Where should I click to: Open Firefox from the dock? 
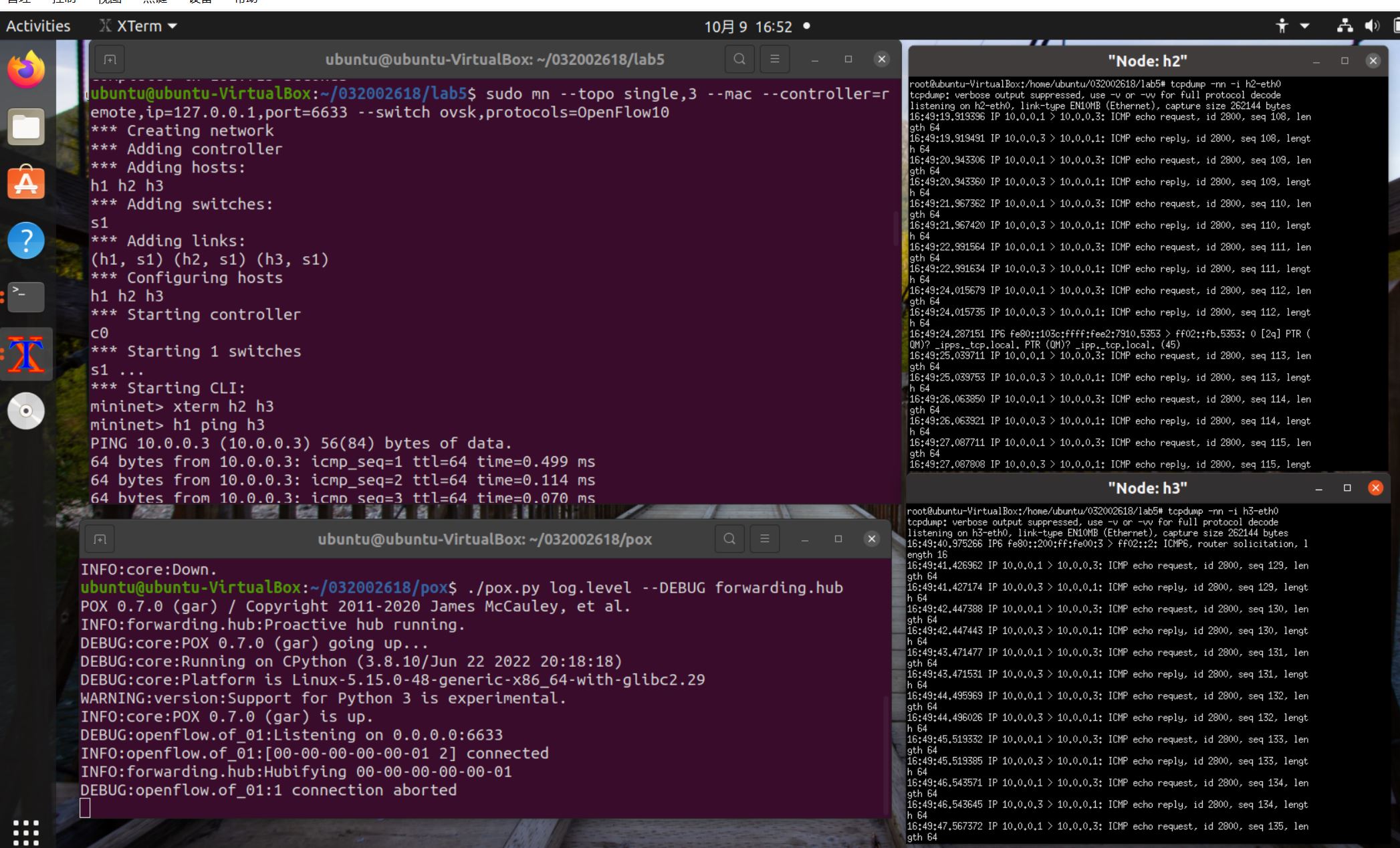click(26, 70)
